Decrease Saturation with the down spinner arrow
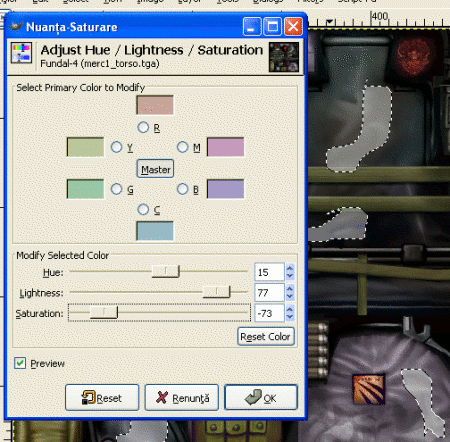450x442 pixels. [x=290, y=317]
